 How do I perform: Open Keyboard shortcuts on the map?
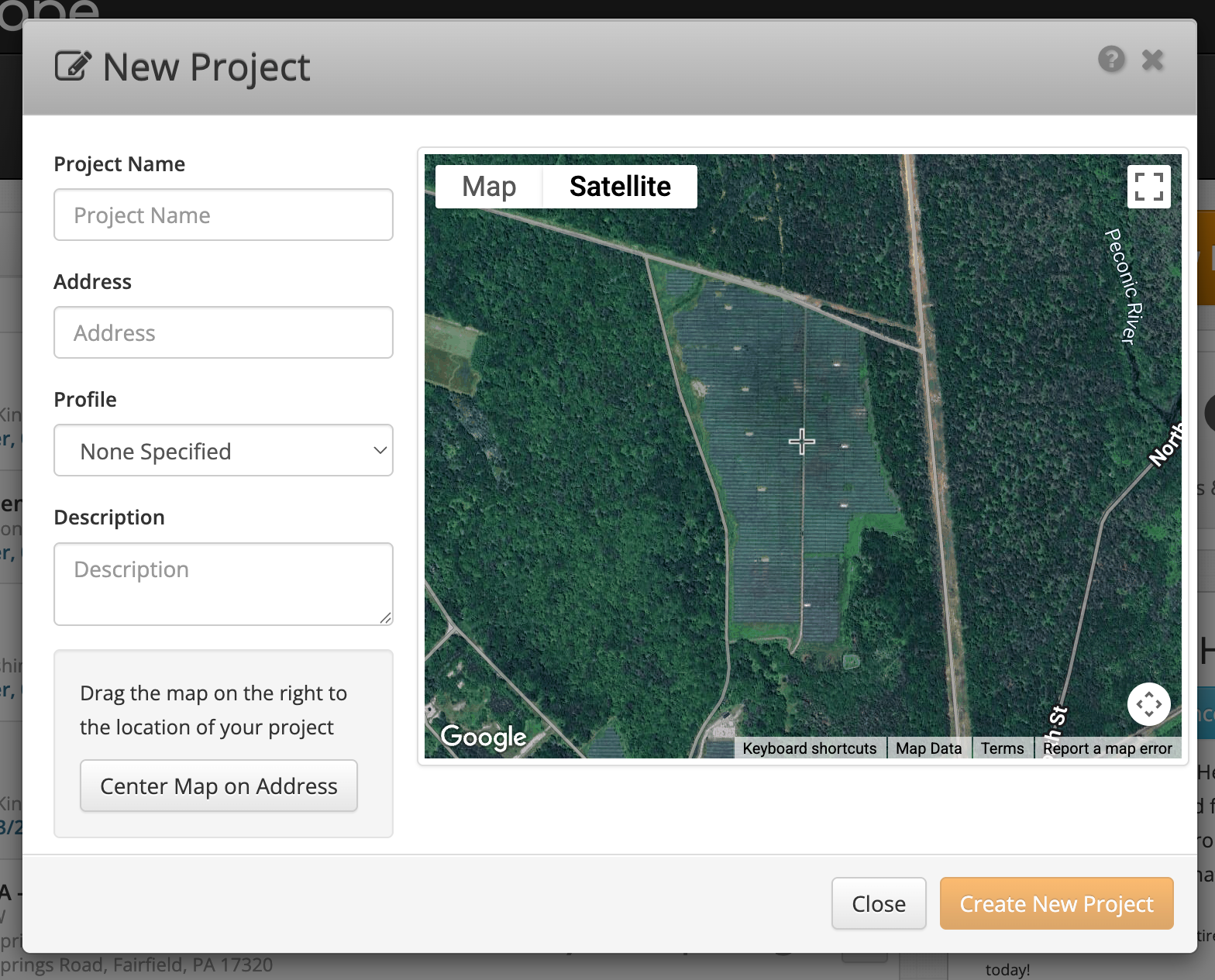pyautogui.click(x=809, y=748)
